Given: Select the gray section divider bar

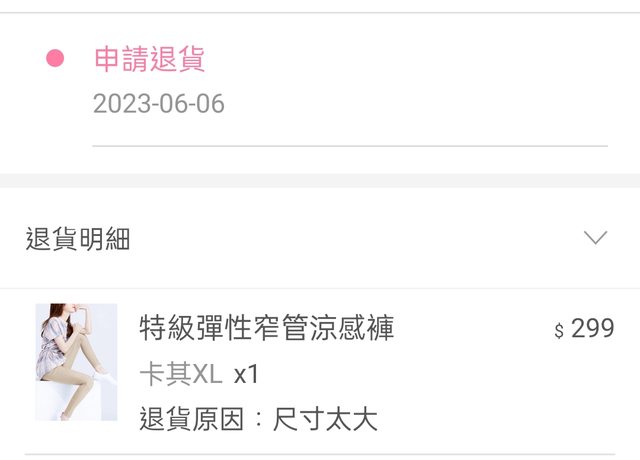Looking at the screenshot, I should click(x=320, y=180).
